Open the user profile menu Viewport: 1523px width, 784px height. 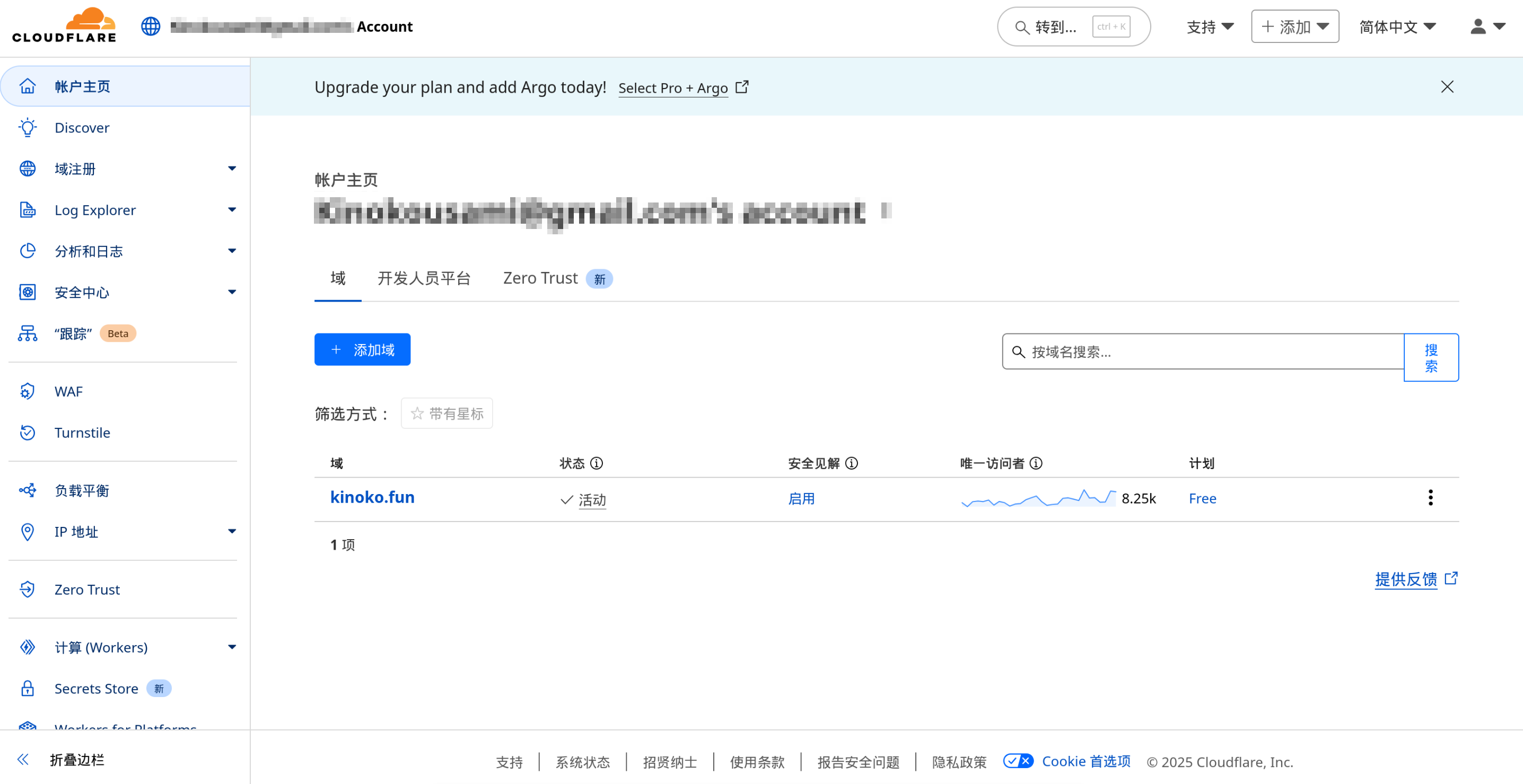[x=1487, y=27]
